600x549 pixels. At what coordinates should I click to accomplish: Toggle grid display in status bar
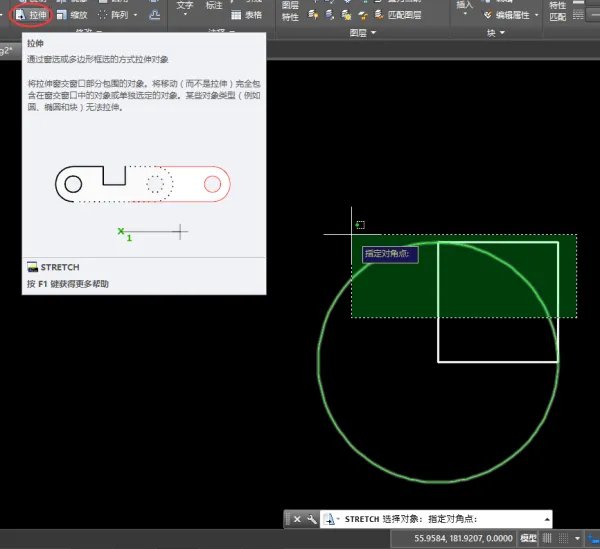click(x=547, y=538)
